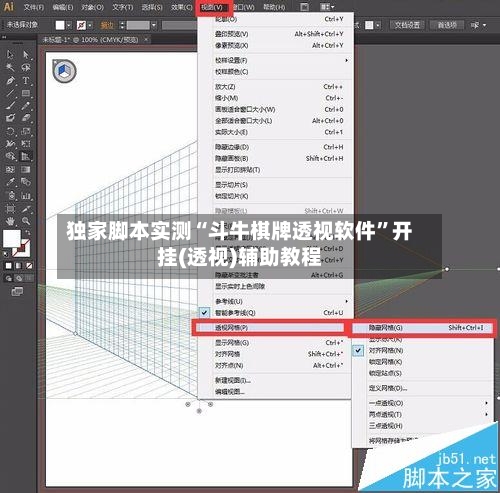Open the stroke color dropdown in control bar

click(x=90, y=25)
